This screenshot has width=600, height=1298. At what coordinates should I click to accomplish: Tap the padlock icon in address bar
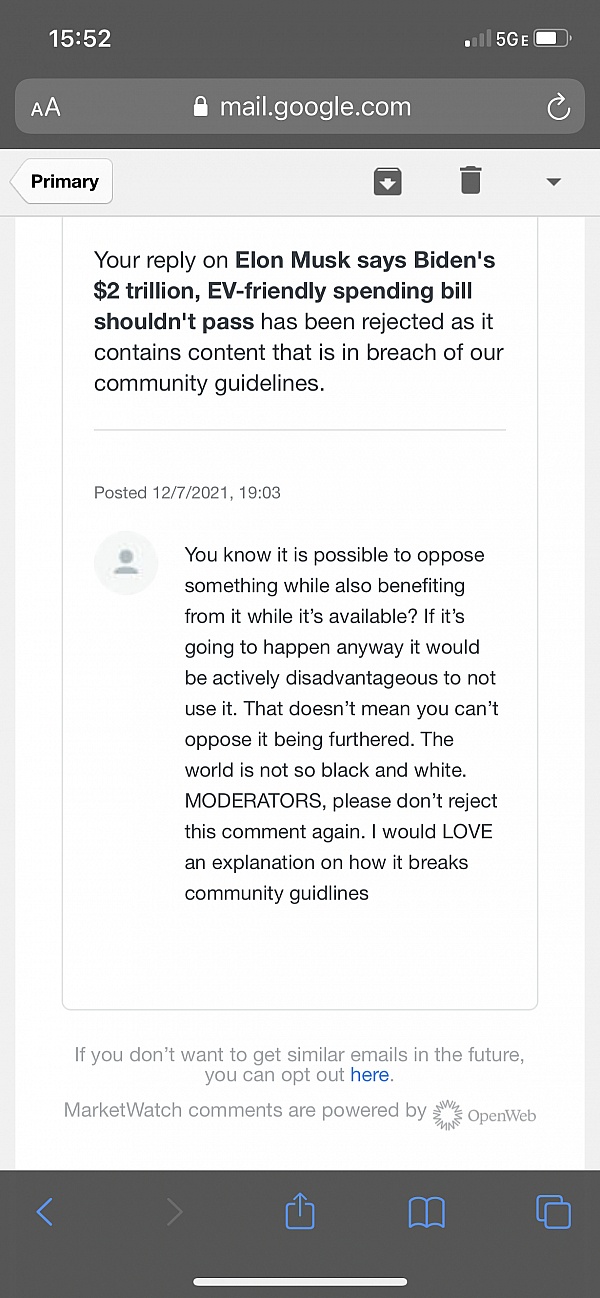(200, 106)
